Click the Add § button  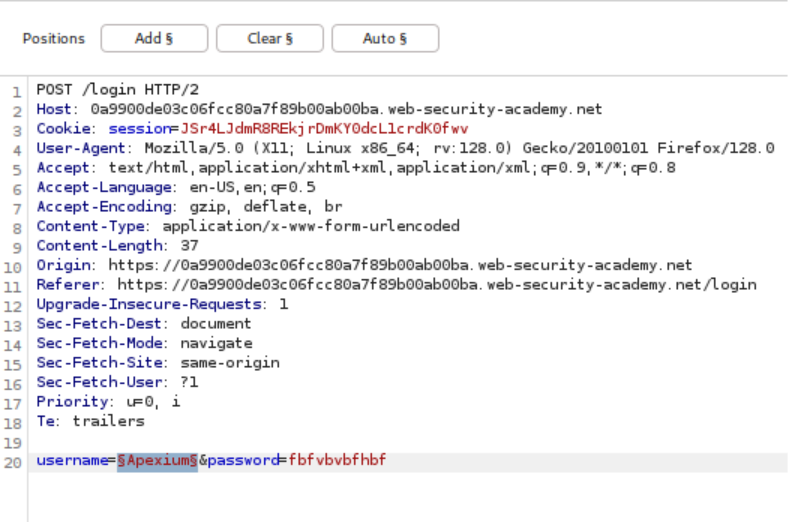pyautogui.click(x=154, y=39)
